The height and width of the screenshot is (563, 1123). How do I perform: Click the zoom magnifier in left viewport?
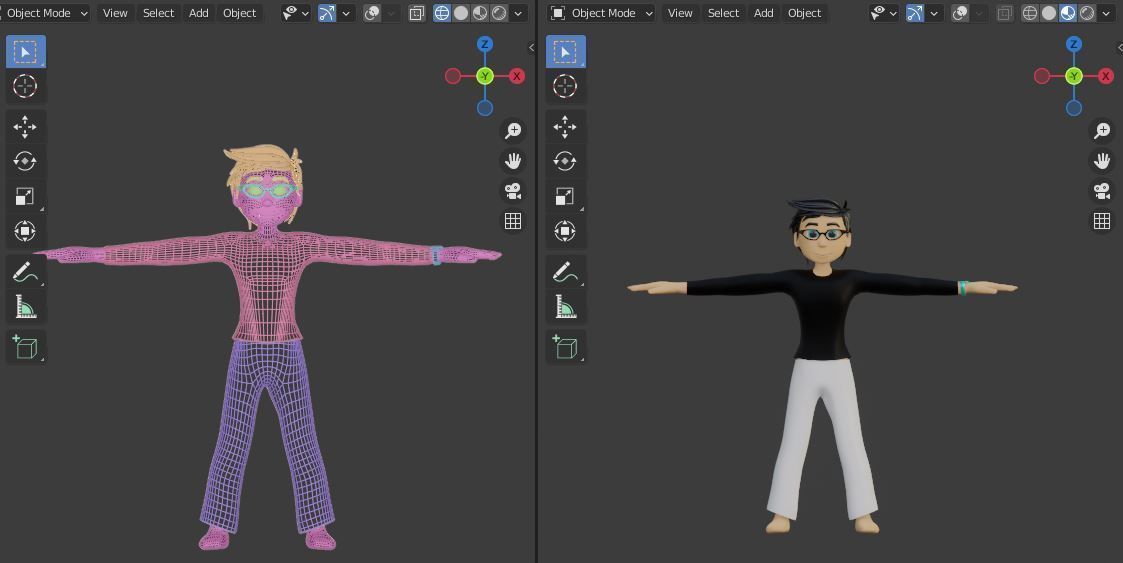click(x=513, y=130)
